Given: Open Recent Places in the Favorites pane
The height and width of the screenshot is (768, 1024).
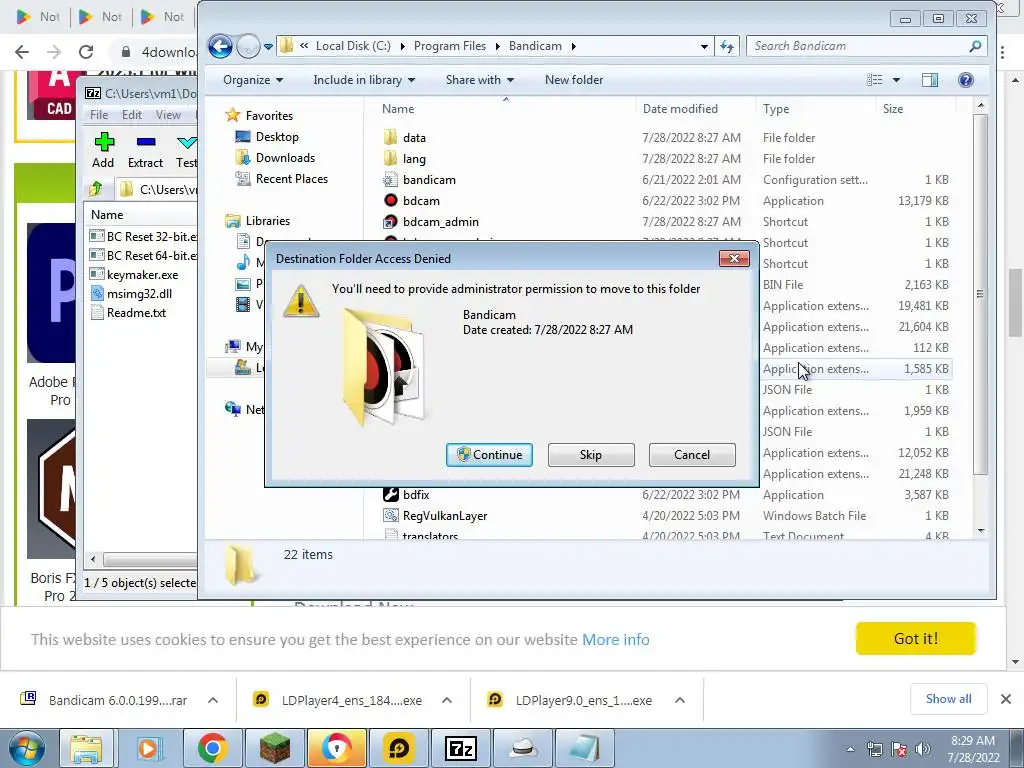Looking at the screenshot, I should [x=291, y=178].
